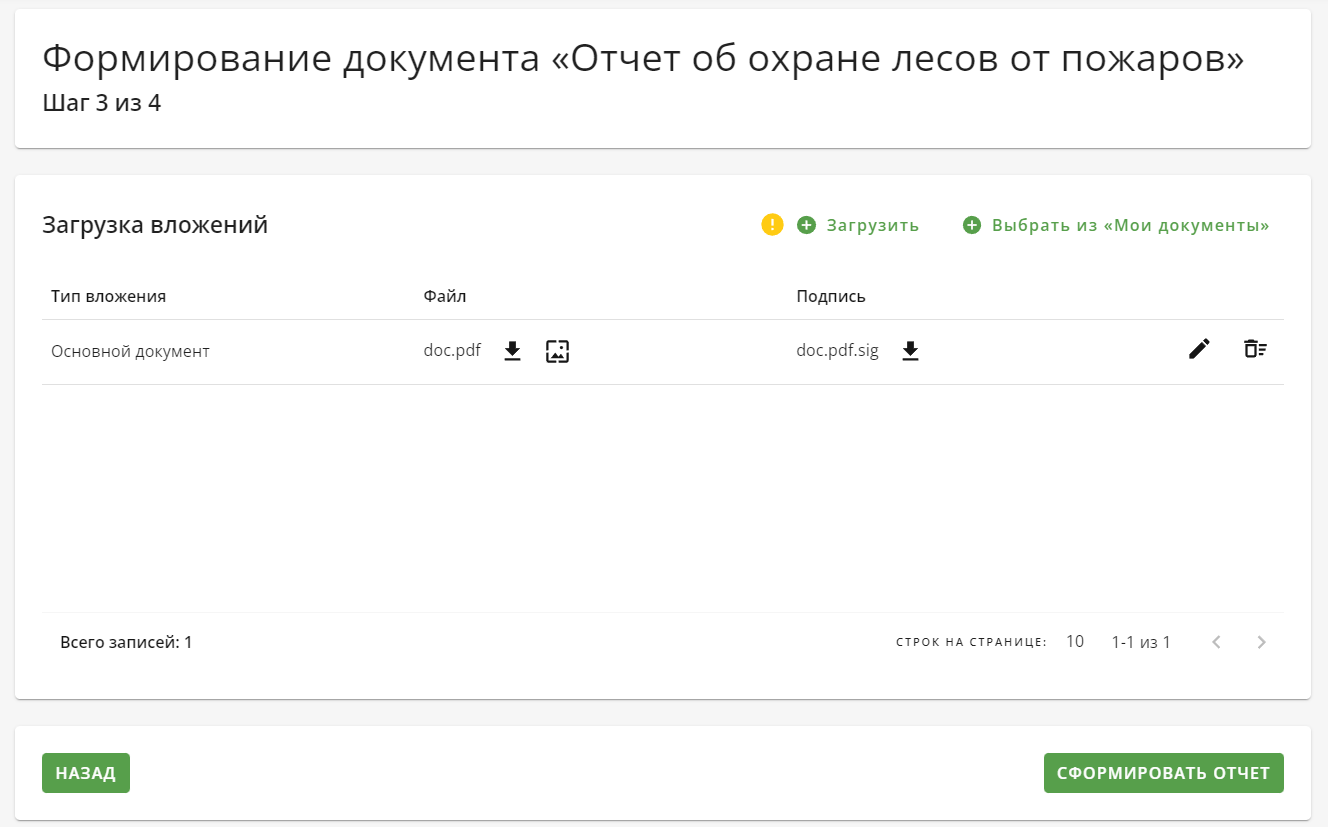
Task: Edit the Основной документ attachment with the pencil
Action: [1199, 349]
